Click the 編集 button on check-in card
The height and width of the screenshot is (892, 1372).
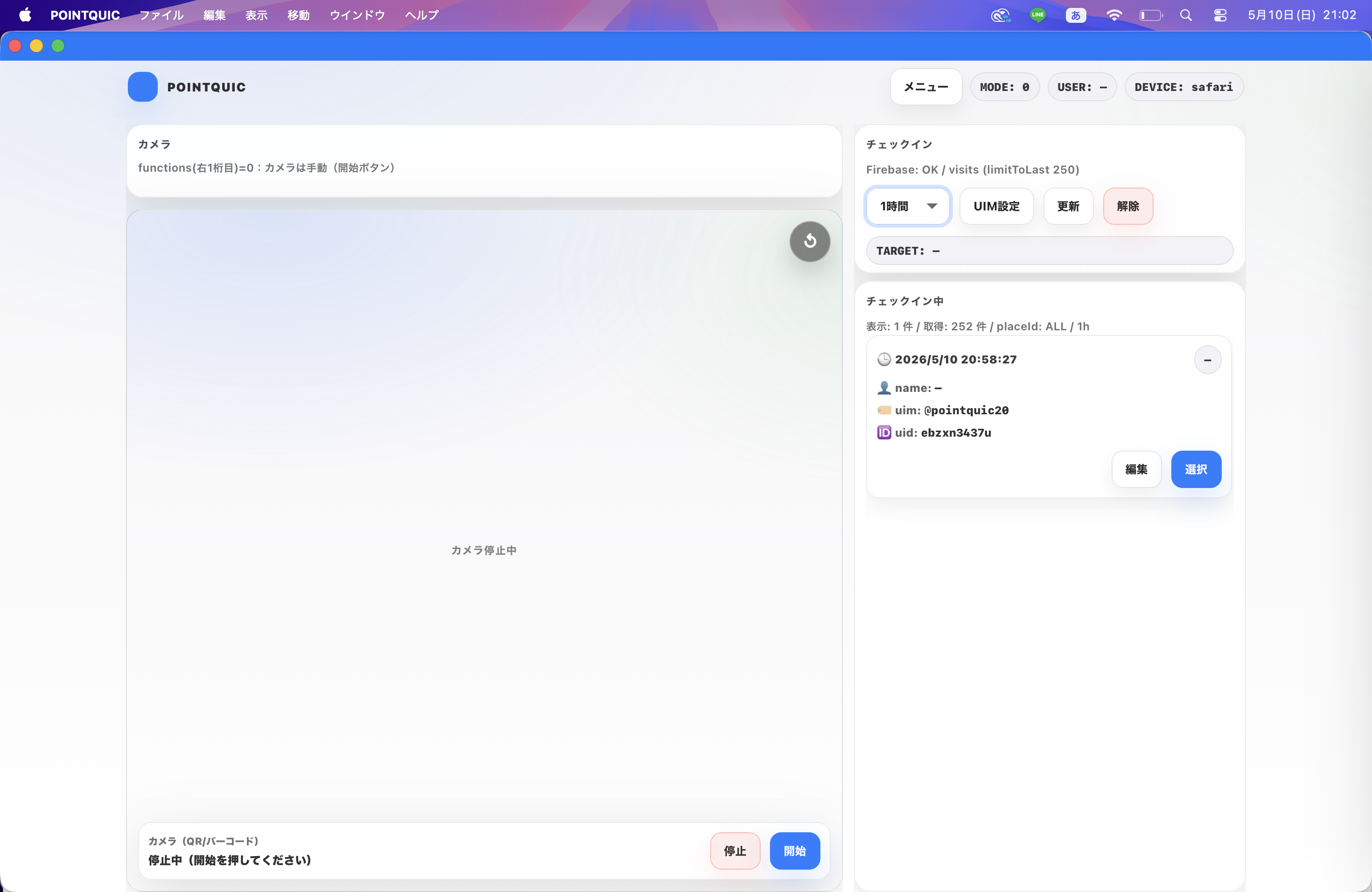click(1136, 470)
